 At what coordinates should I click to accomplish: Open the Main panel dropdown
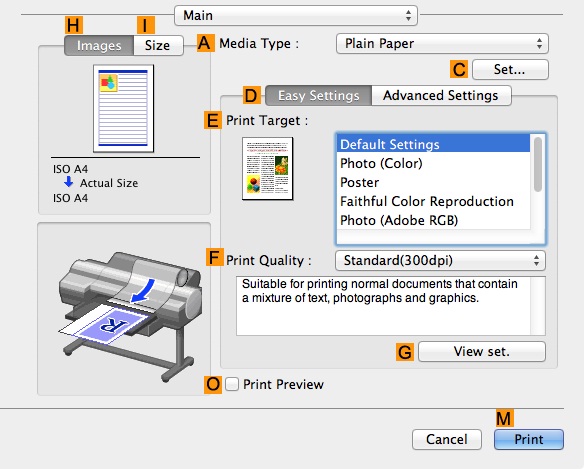(296, 15)
